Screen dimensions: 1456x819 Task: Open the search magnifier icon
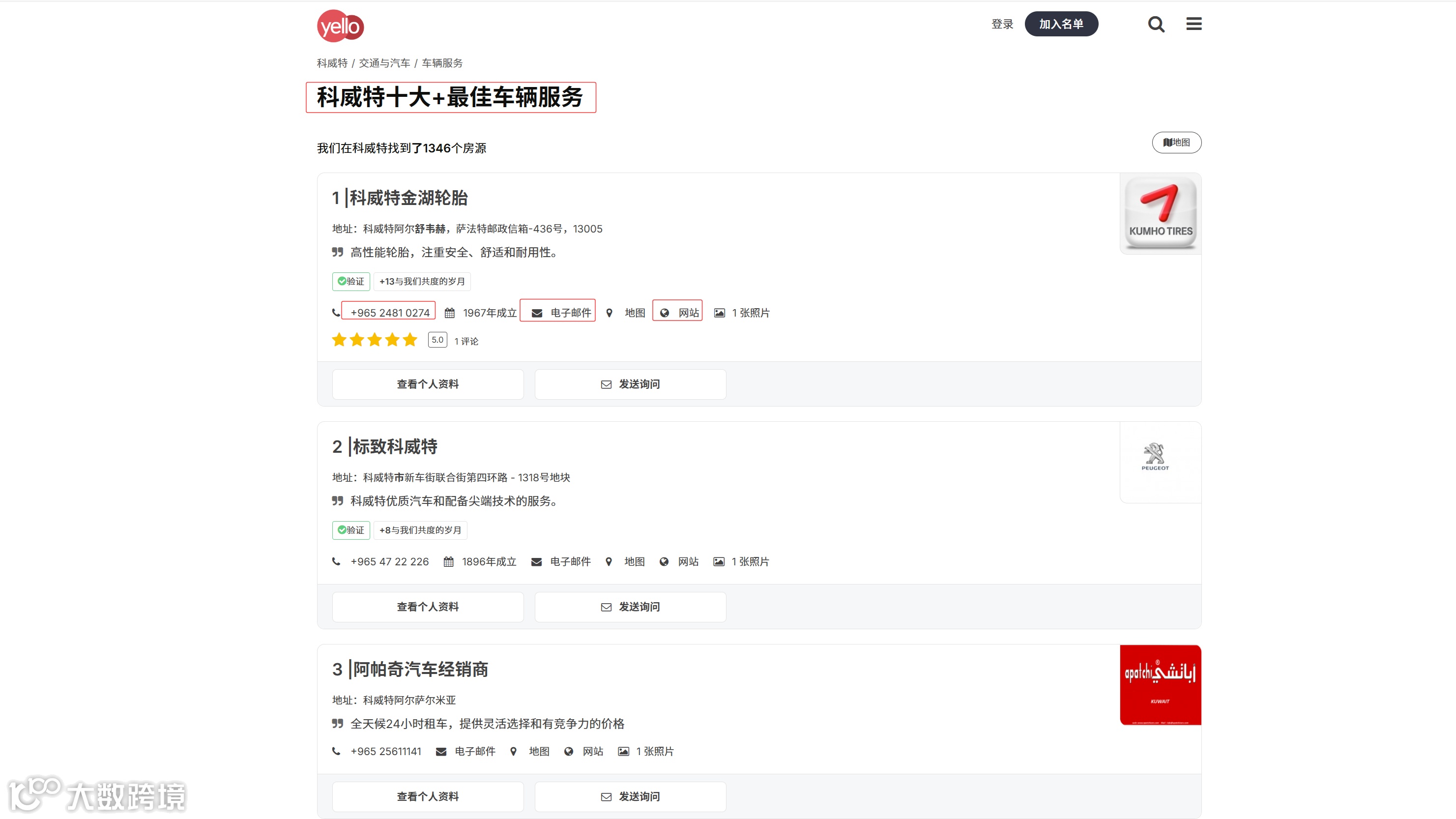(x=1156, y=24)
